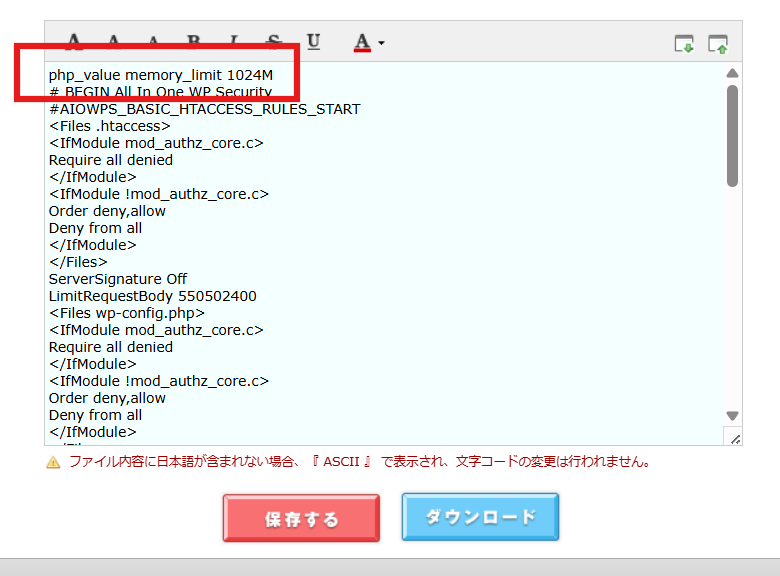780x576 pixels.
Task: Choose the smallest font size A icon
Action: point(153,41)
